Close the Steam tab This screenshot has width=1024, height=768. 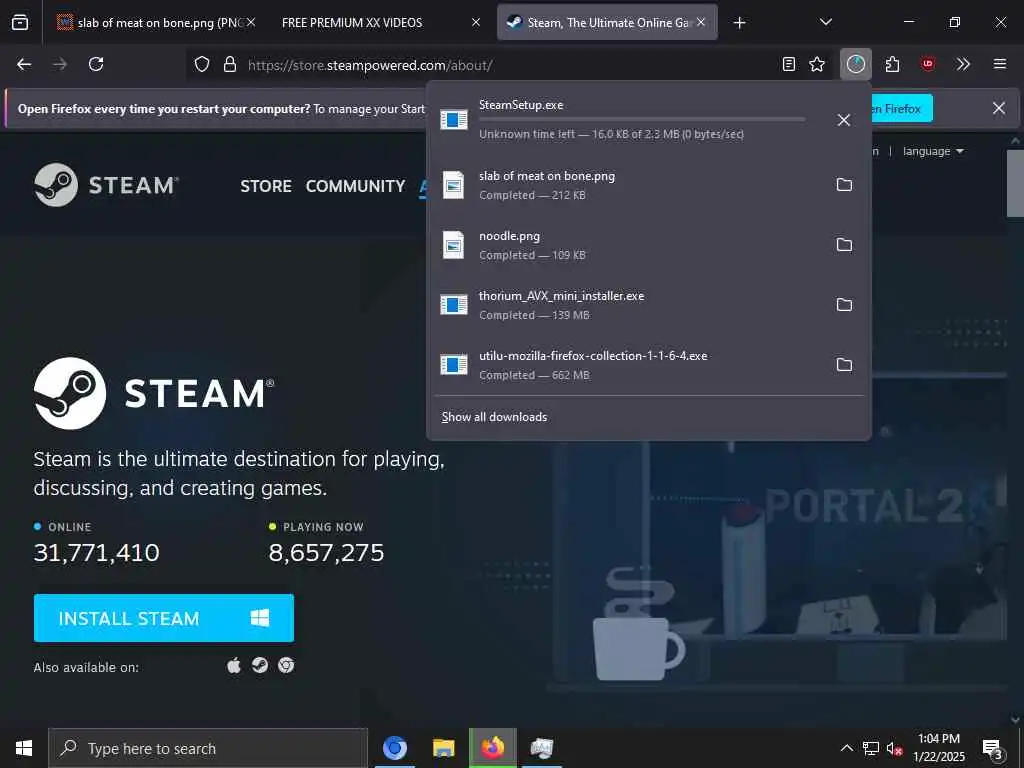pos(701,22)
